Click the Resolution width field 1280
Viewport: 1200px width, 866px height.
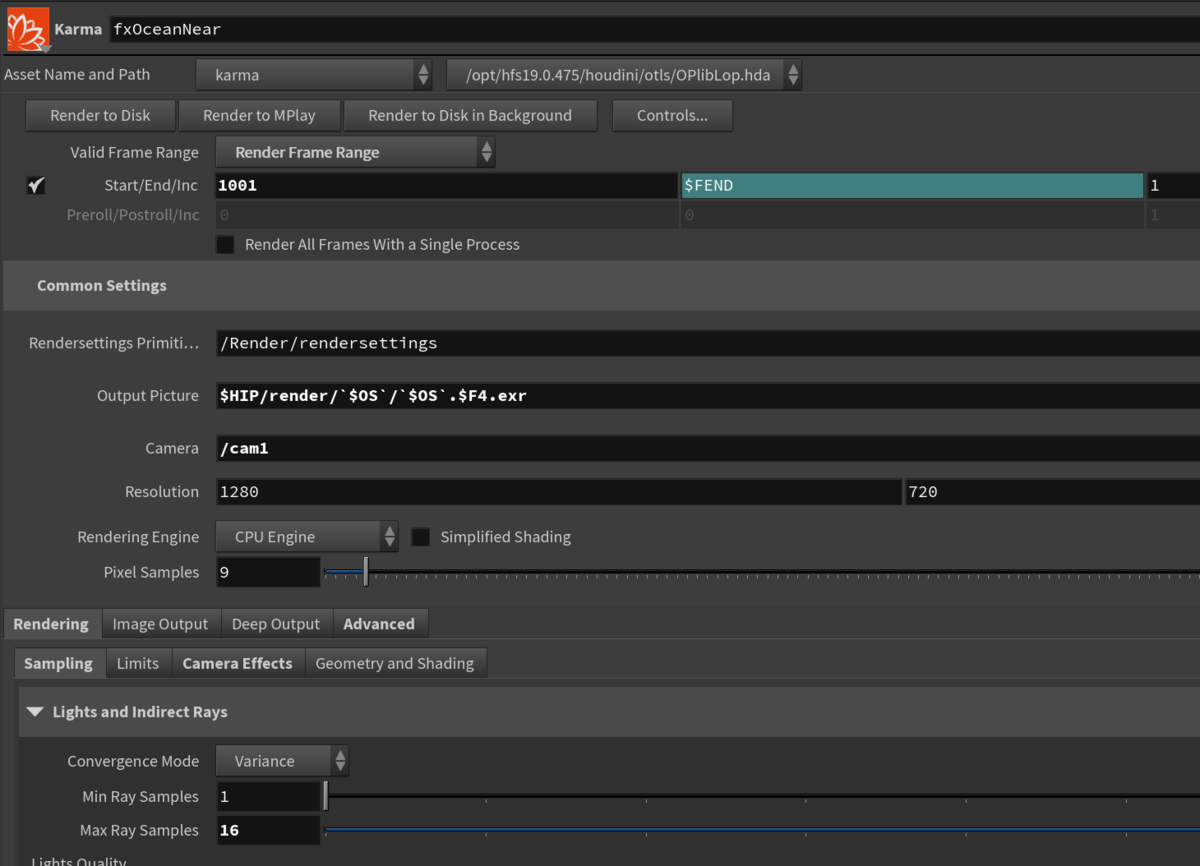[x=559, y=492]
